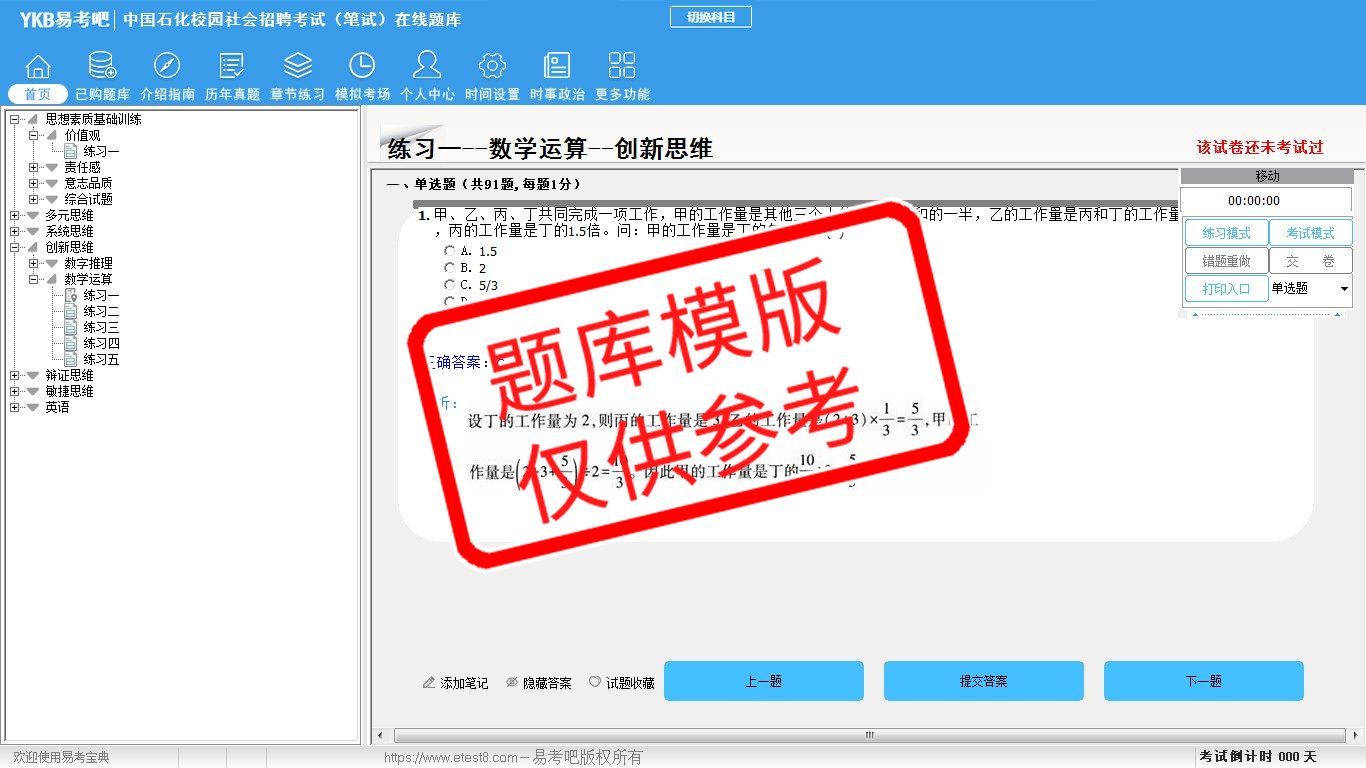The width and height of the screenshot is (1366, 768).
Task: Click the 历年真题 checklist icon
Action: coord(232,67)
